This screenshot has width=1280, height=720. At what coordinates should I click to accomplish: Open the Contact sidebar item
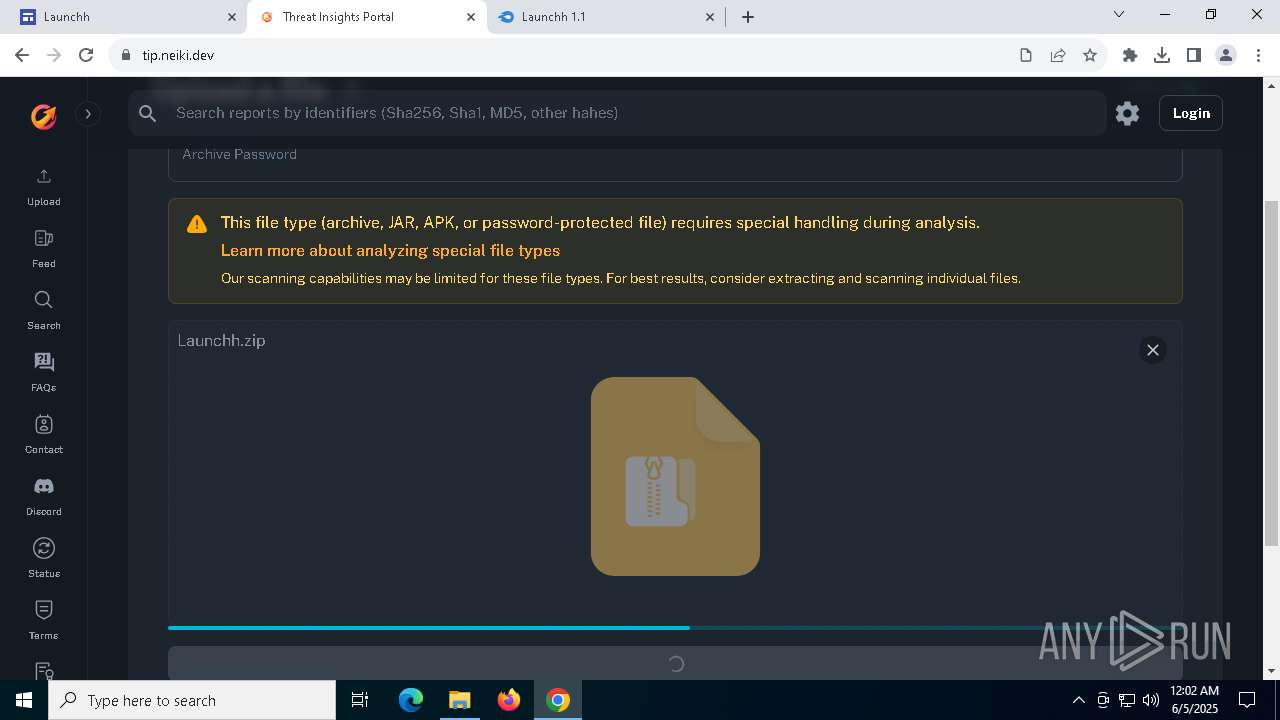tap(43, 435)
